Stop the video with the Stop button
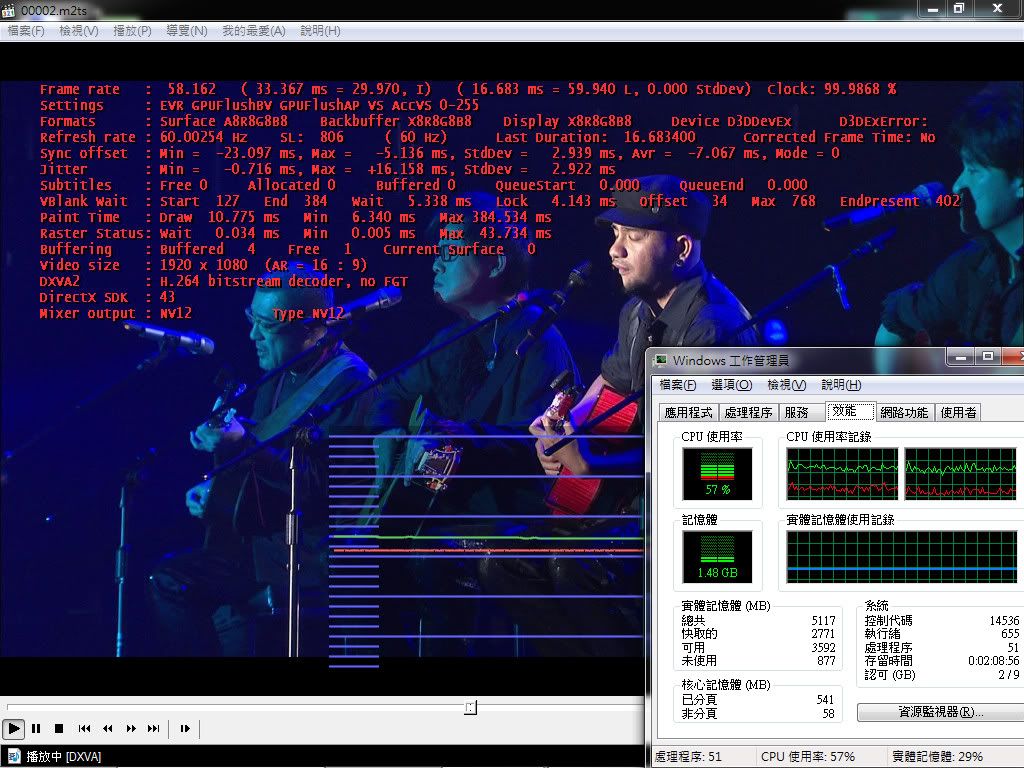The width and height of the screenshot is (1024, 768). pos(59,729)
